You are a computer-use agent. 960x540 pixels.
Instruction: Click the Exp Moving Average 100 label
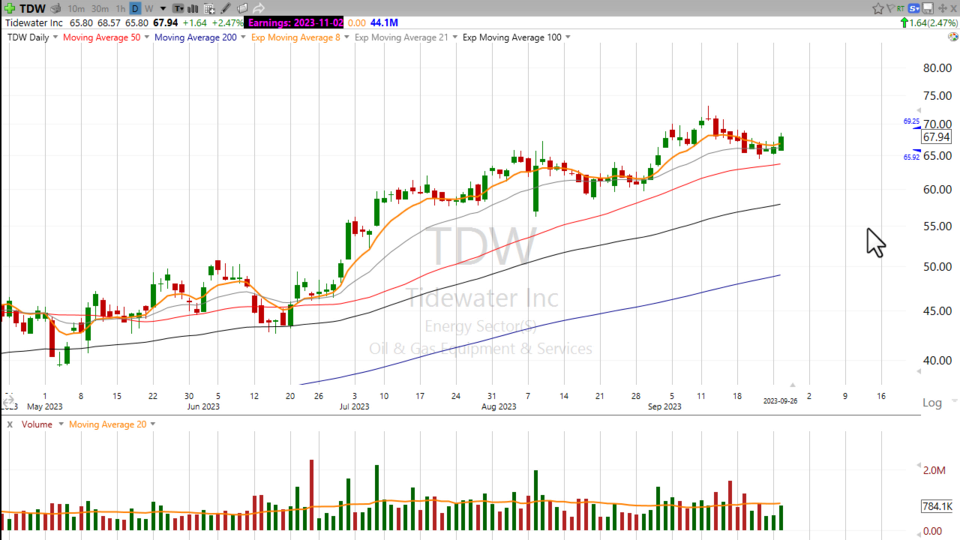[512, 37]
